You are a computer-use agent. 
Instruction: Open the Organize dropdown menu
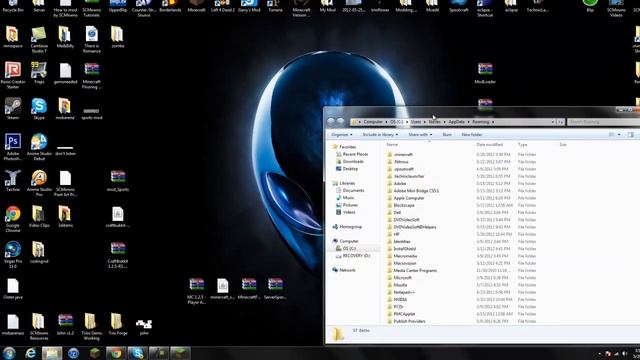[x=342, y=134]
